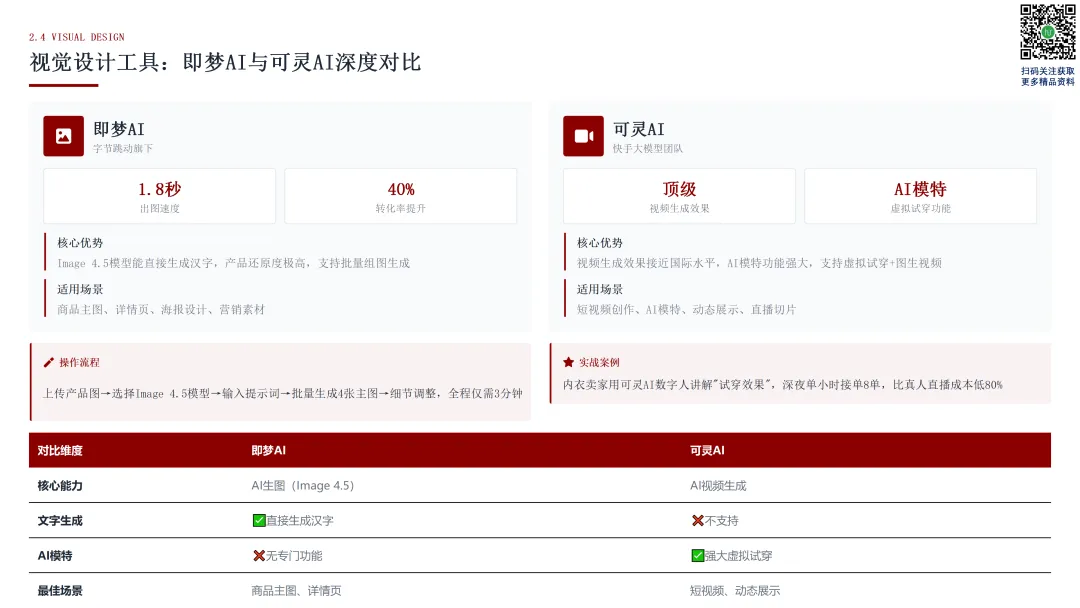Click the 即梦AI card heading
The height and width of the screenshot is (608, 1080).
pos(119,129)
